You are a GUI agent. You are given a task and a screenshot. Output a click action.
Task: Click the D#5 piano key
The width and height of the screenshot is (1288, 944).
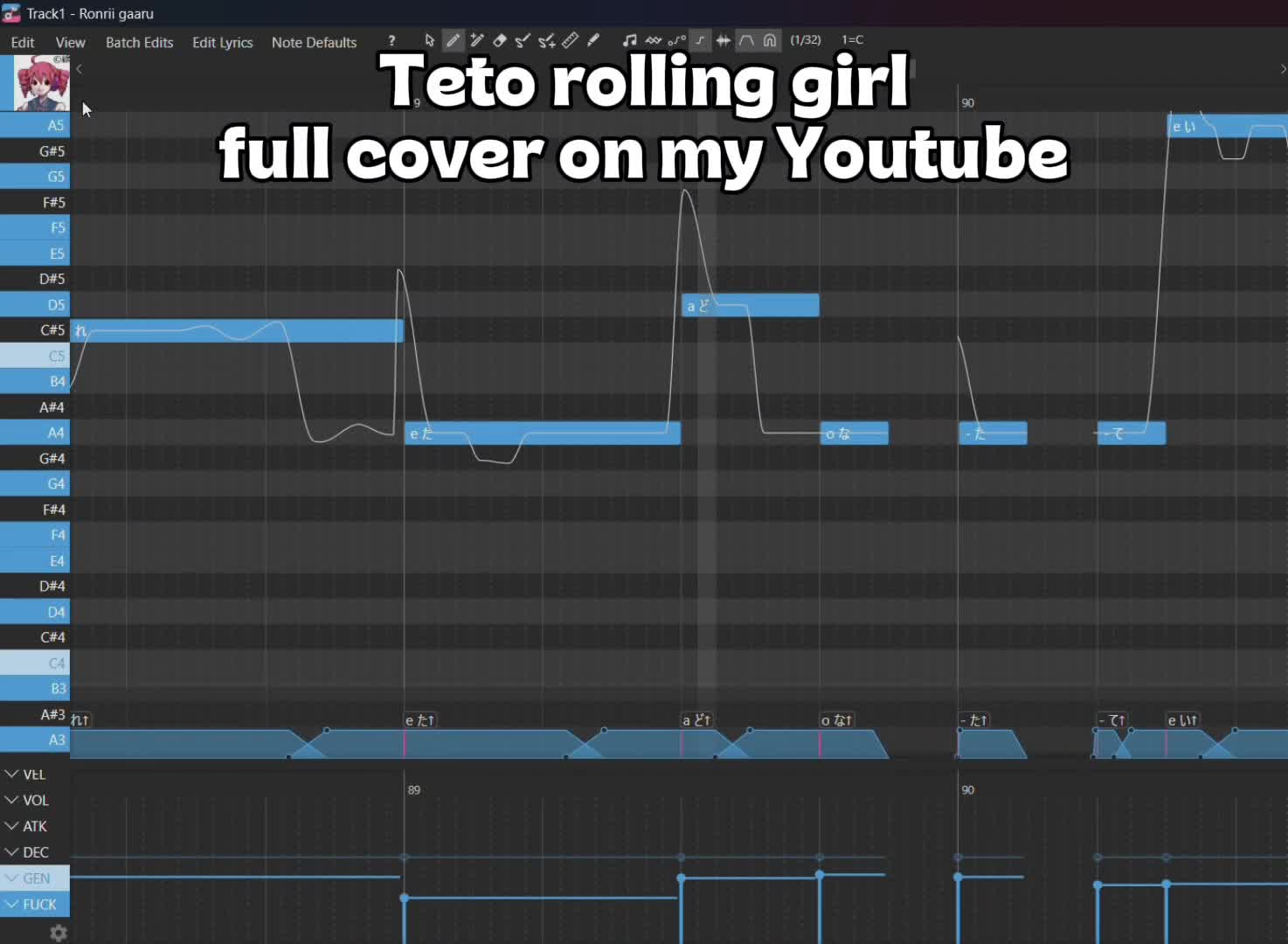click(35, 279)
